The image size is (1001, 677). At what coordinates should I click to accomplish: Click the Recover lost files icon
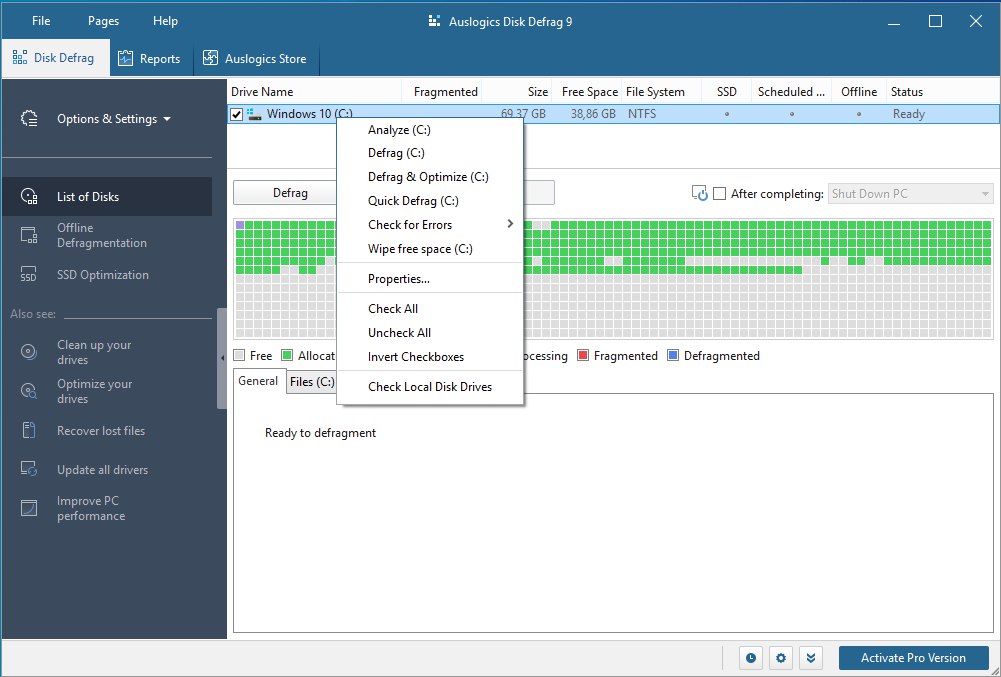point(29,430)
